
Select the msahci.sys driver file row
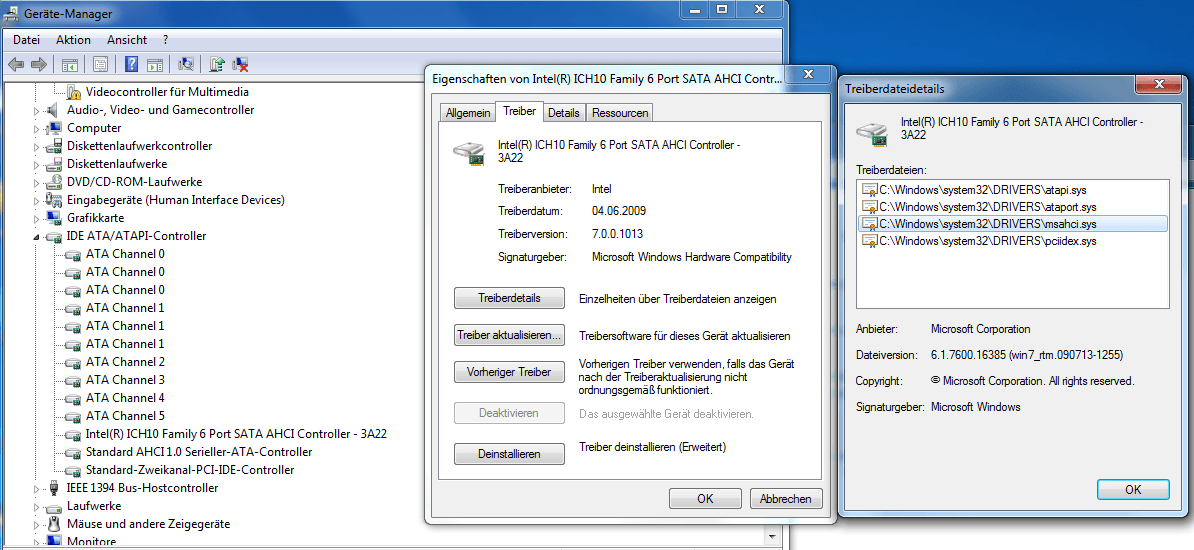1013,224
